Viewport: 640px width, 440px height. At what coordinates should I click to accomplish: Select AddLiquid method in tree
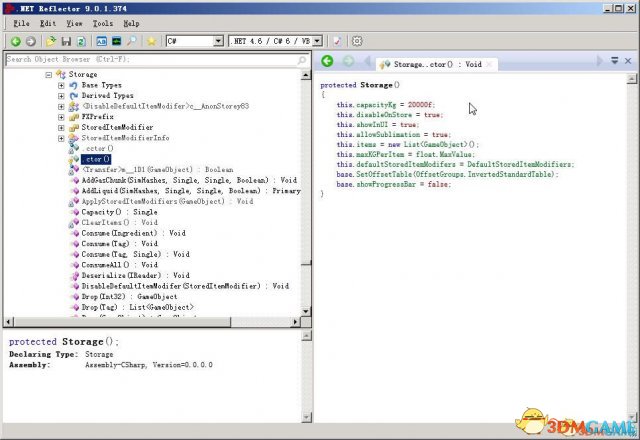coord(191,191)
